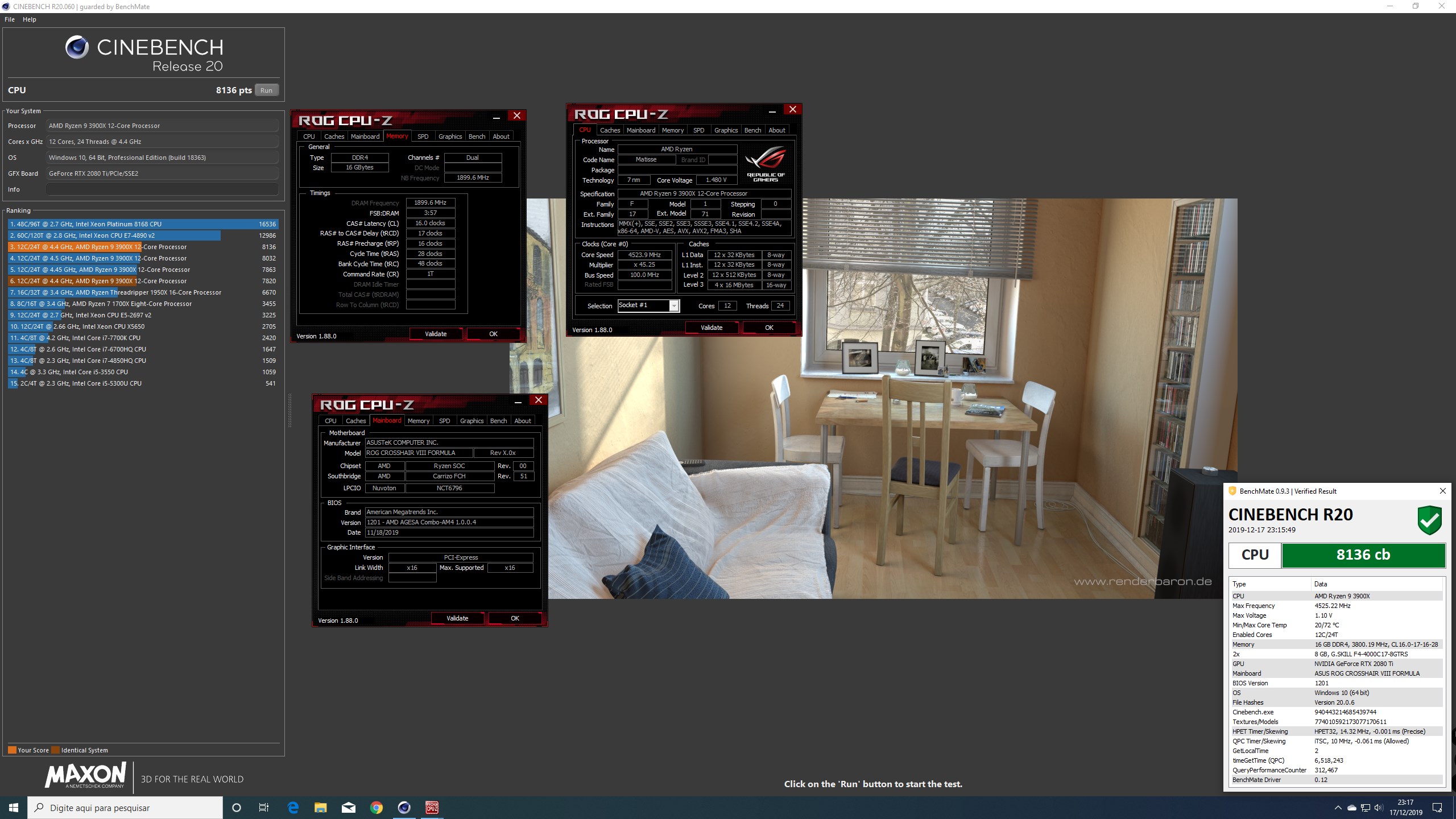This screenshot has width=1456, height=819.
Task: Open Bench tab in Memory CPU-Z window
Action: point(477,136)
